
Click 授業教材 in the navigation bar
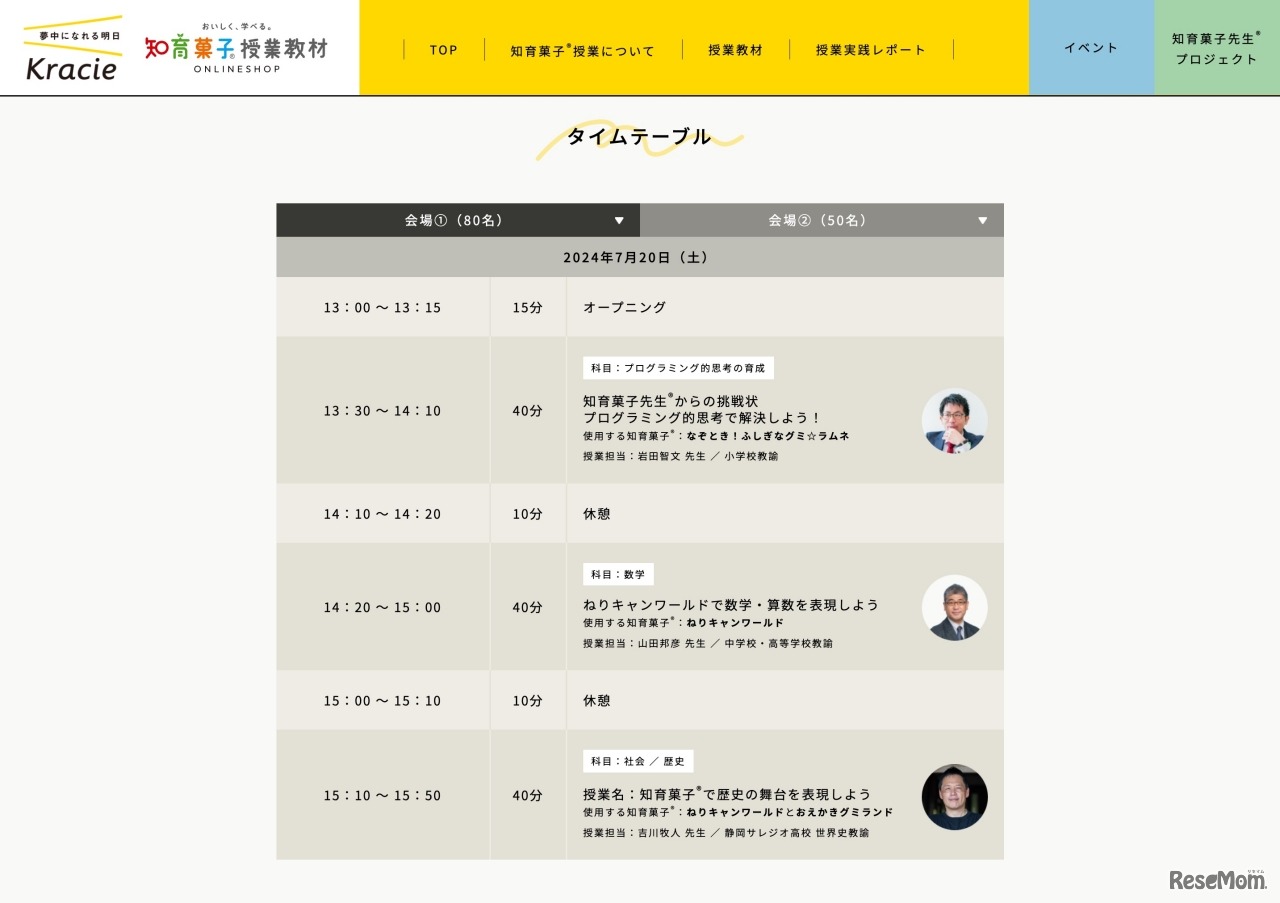click(735, 49)
